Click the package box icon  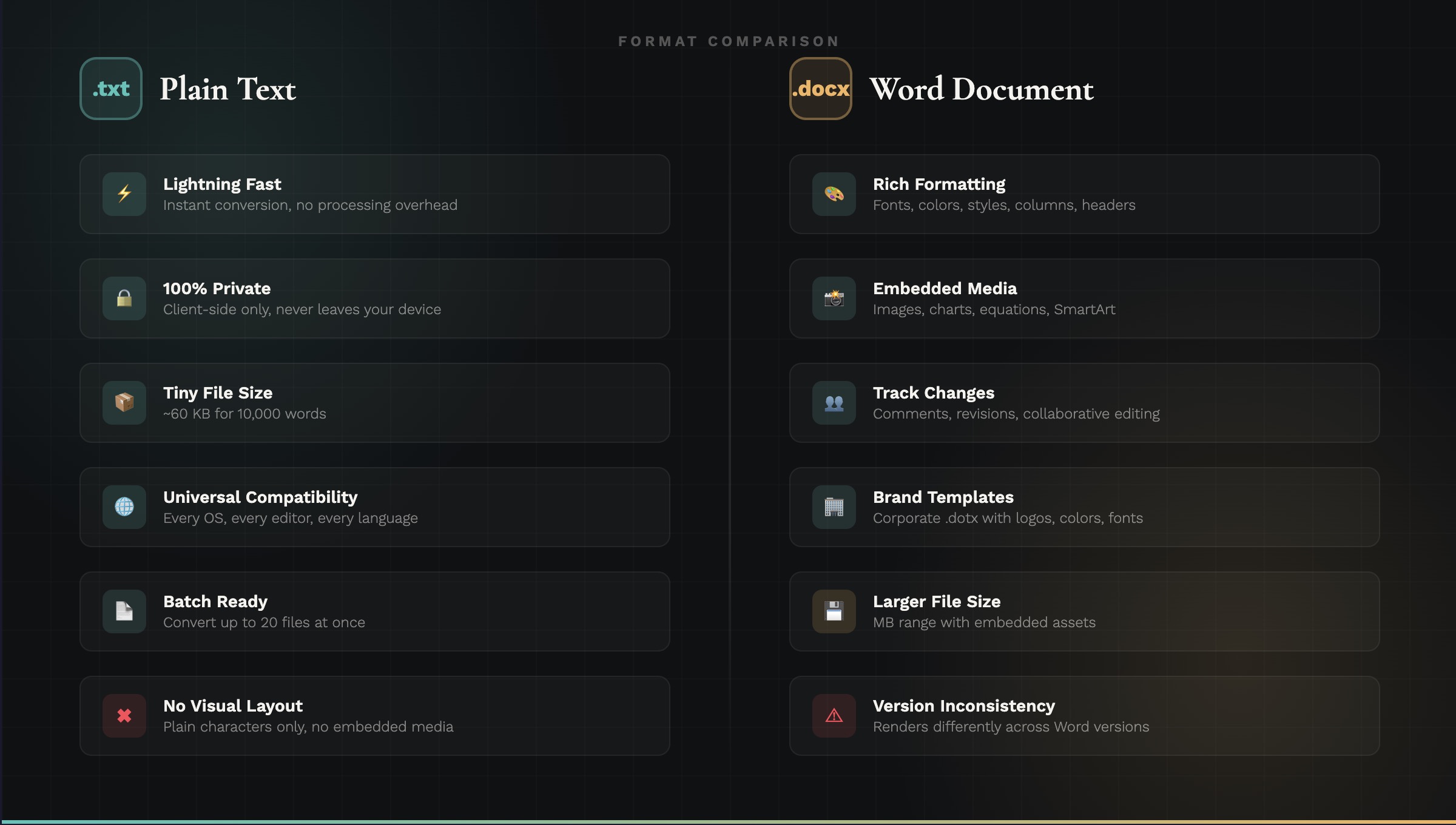[124, 403]
